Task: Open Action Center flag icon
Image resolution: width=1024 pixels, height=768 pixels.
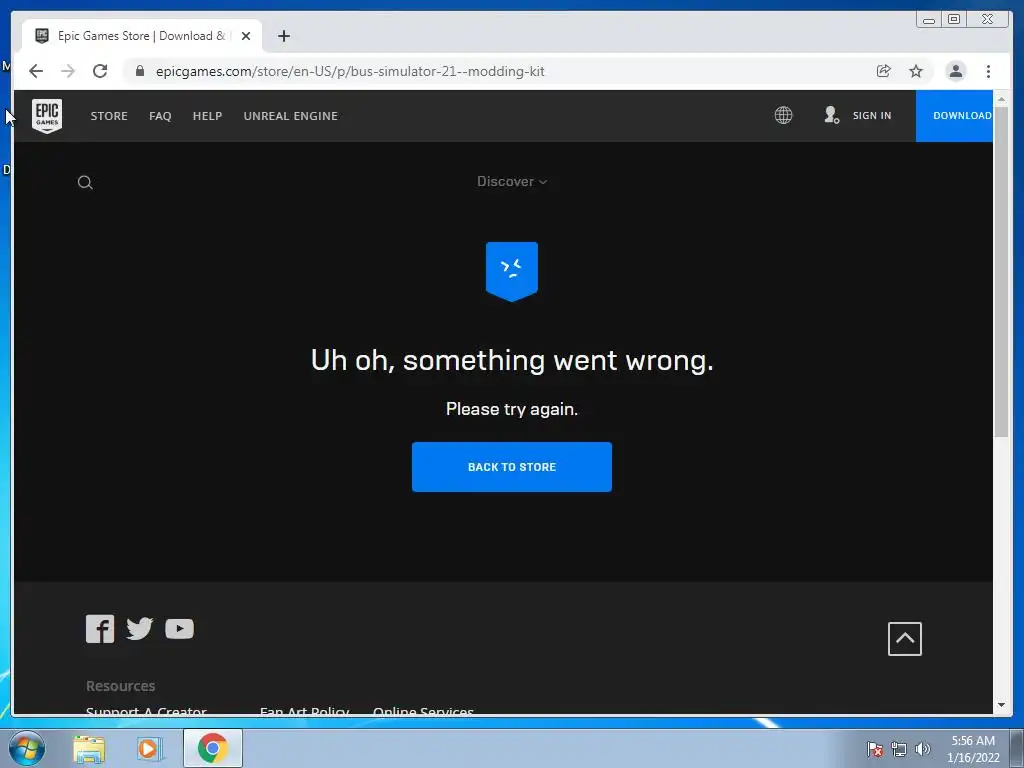Action: click(x=875, y=749)
